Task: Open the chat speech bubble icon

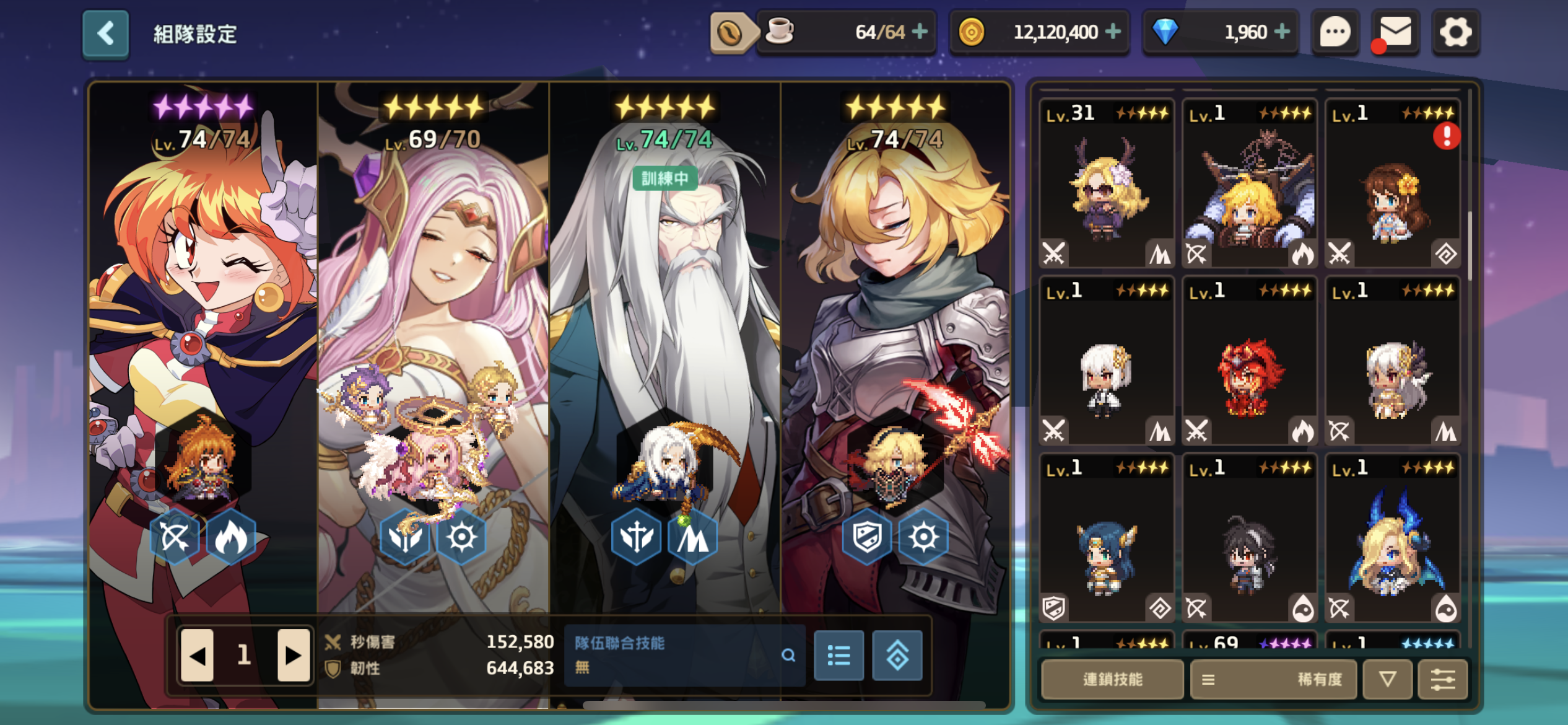Action: (1335, 32)
